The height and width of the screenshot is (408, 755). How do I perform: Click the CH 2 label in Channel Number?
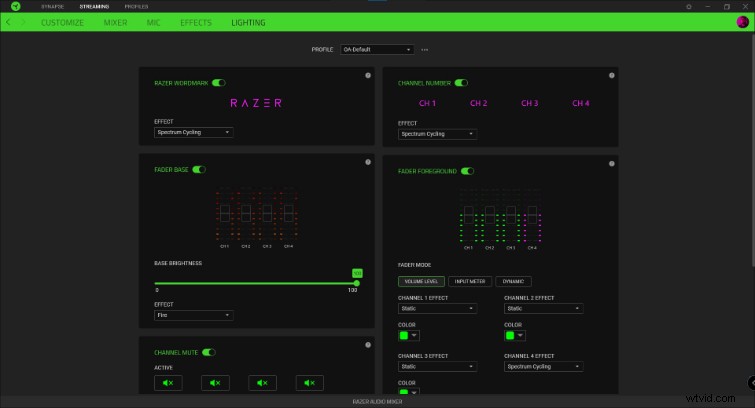tap(479, 103)
